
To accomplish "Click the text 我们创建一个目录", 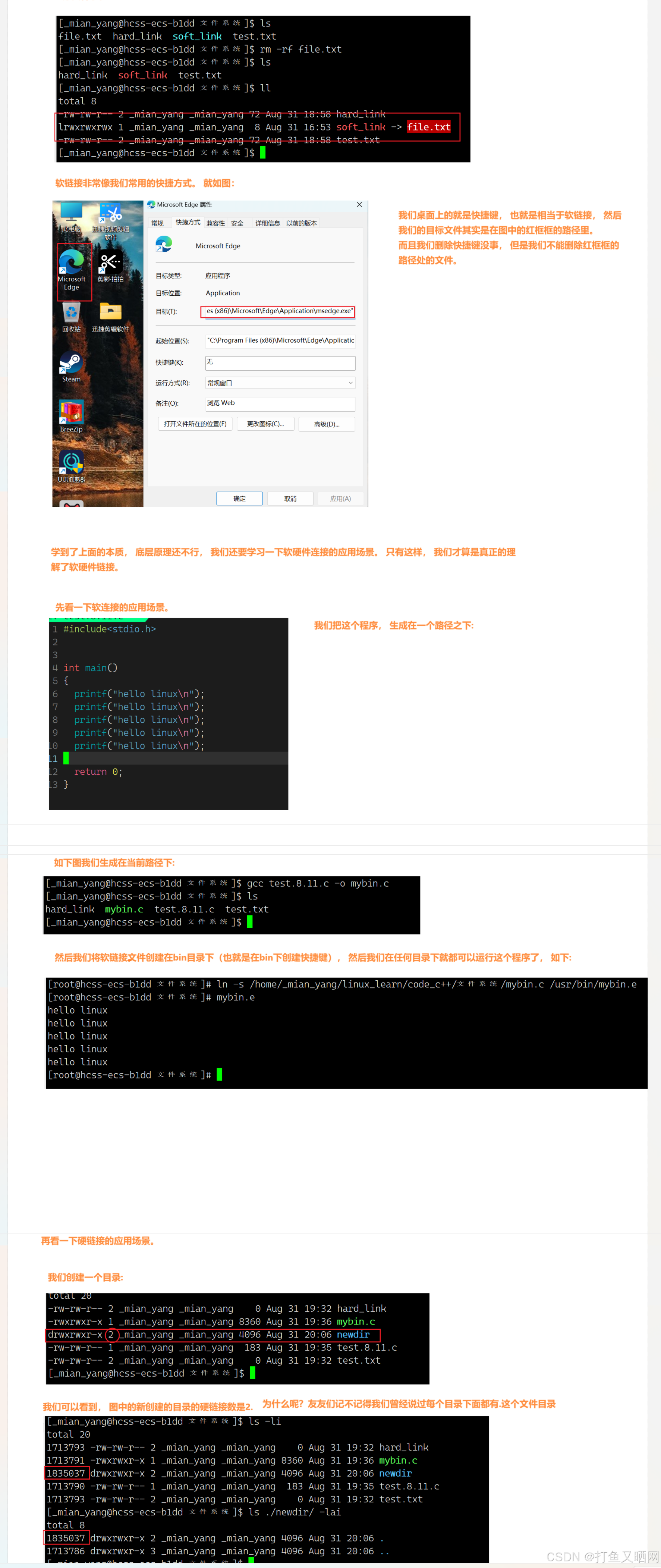I will tap(85, 1277).
